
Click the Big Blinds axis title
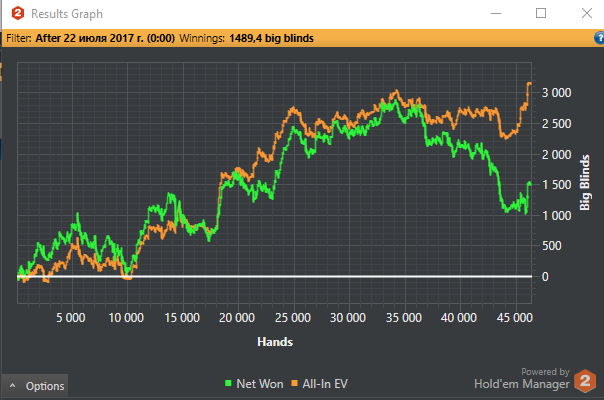click(x=585, y=182)
